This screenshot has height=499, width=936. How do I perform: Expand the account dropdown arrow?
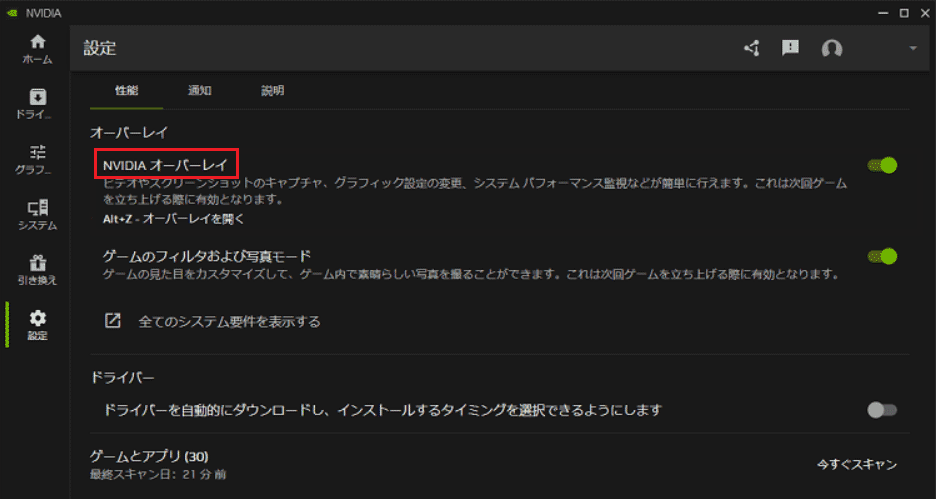point(913,48)
